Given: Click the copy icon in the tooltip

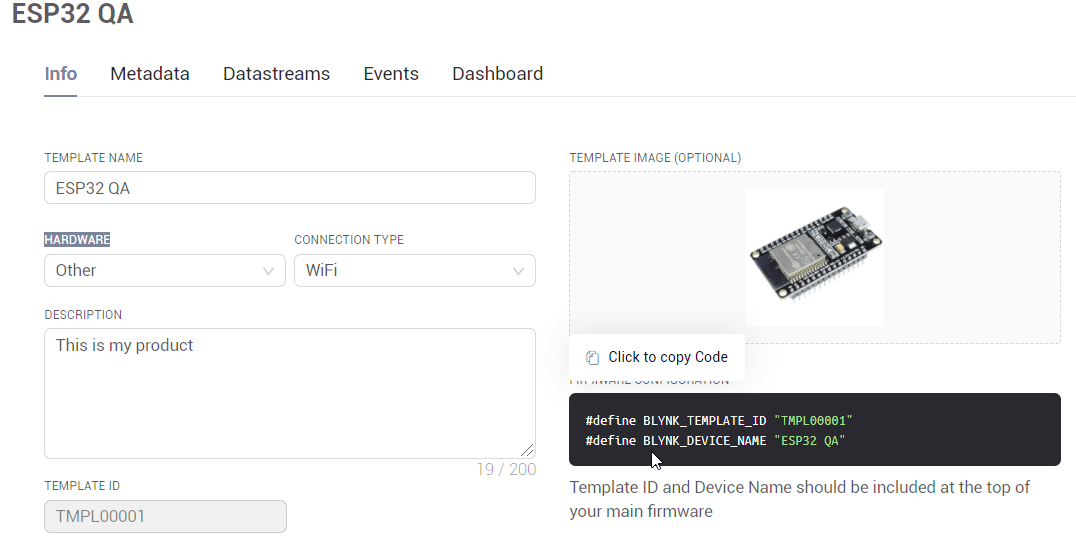Looking at the screenshot, I should [x=592, y=358].
